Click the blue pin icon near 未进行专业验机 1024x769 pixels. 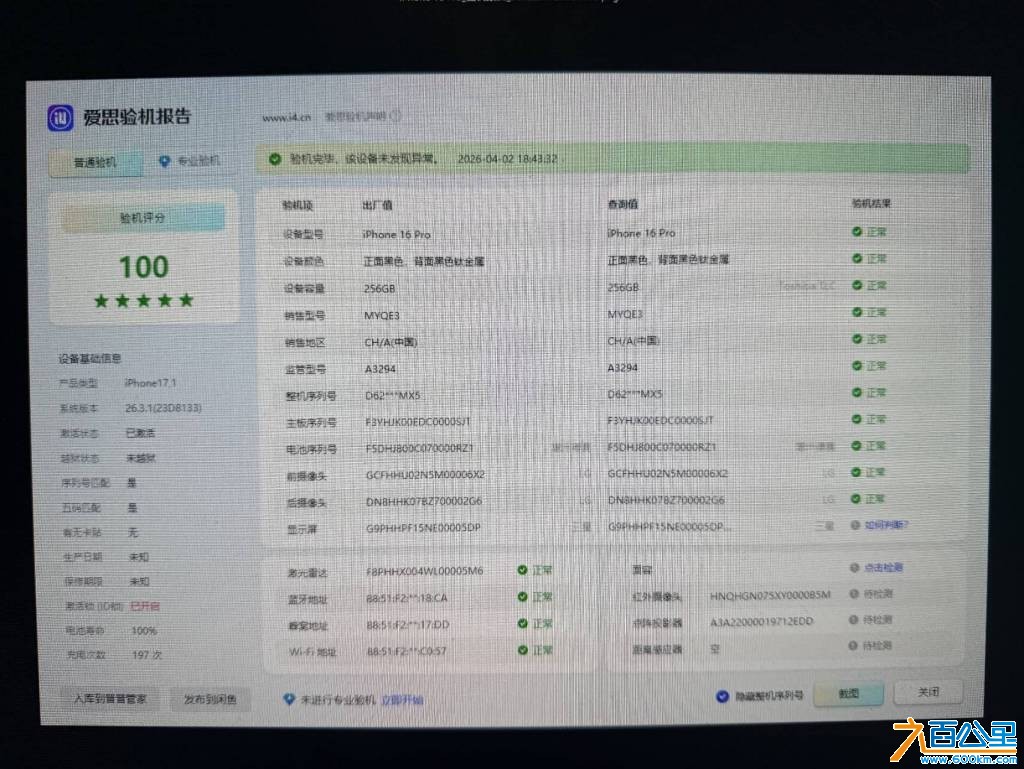[291, 699]
